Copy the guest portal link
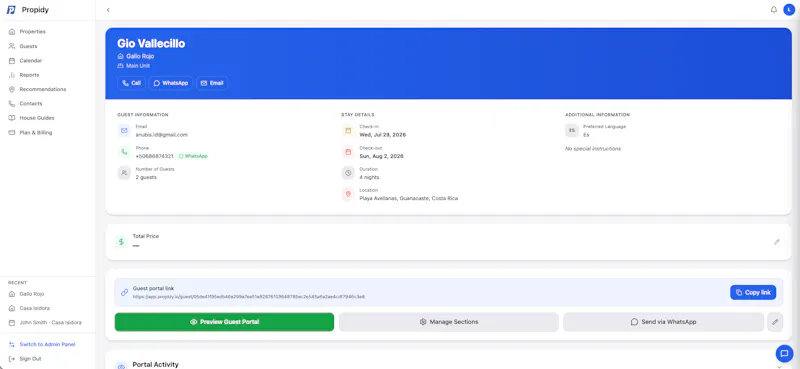800x369 pixels. click(753, 292)
